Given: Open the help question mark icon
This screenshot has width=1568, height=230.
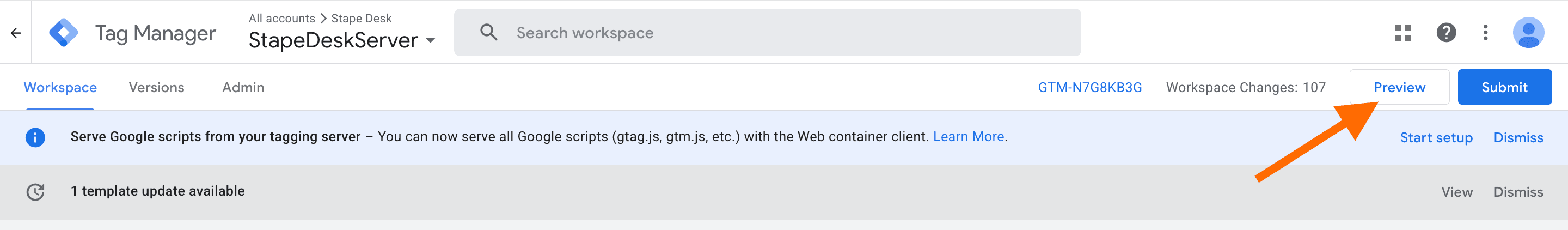Looking at the screenshot, I should [1445, 33].
